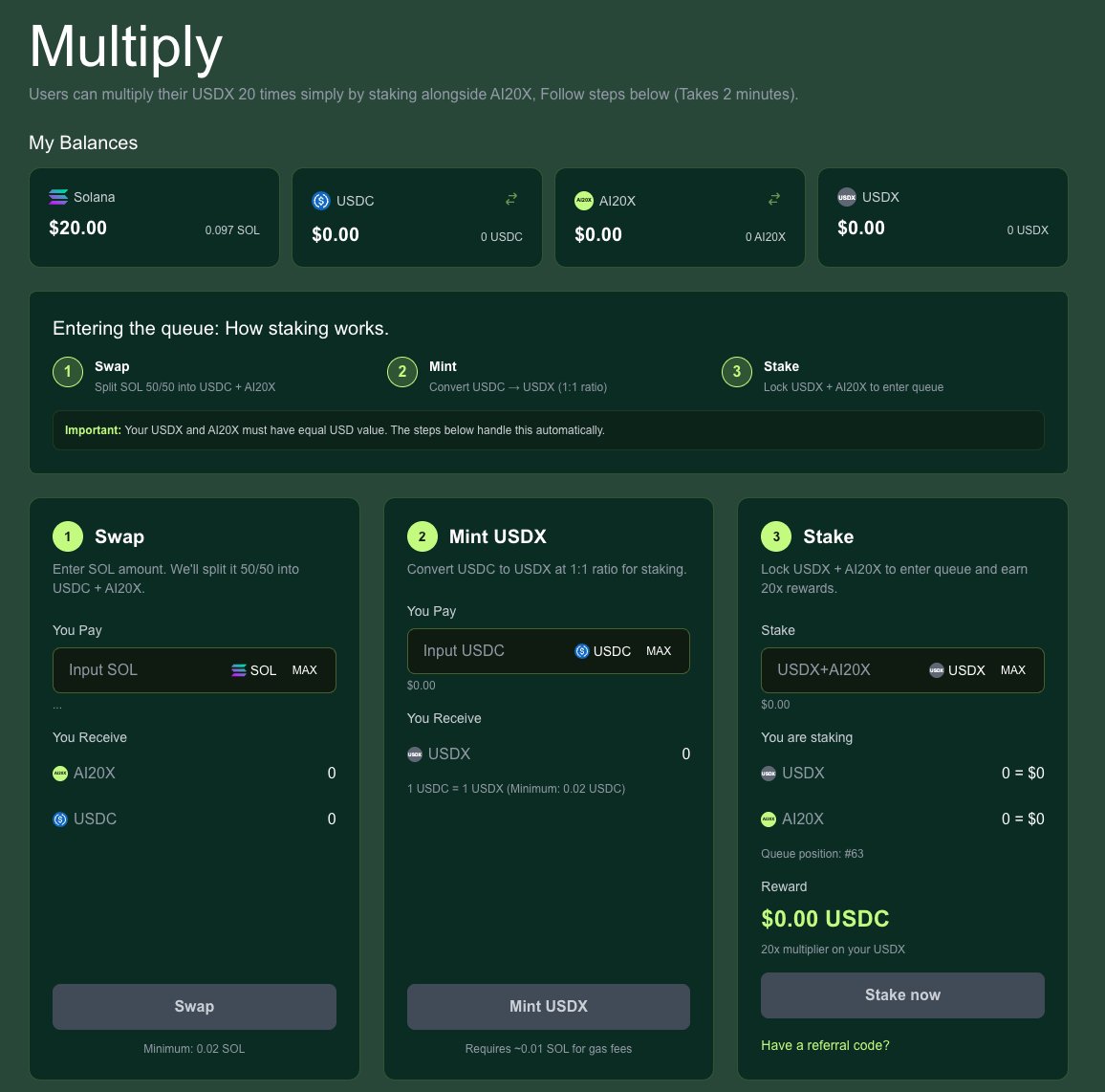The height and width of the screenshot is (1092, 1105).
Task: Click Lock USDX + AI20X to enter queue text
Action: (x=854, y=387)
